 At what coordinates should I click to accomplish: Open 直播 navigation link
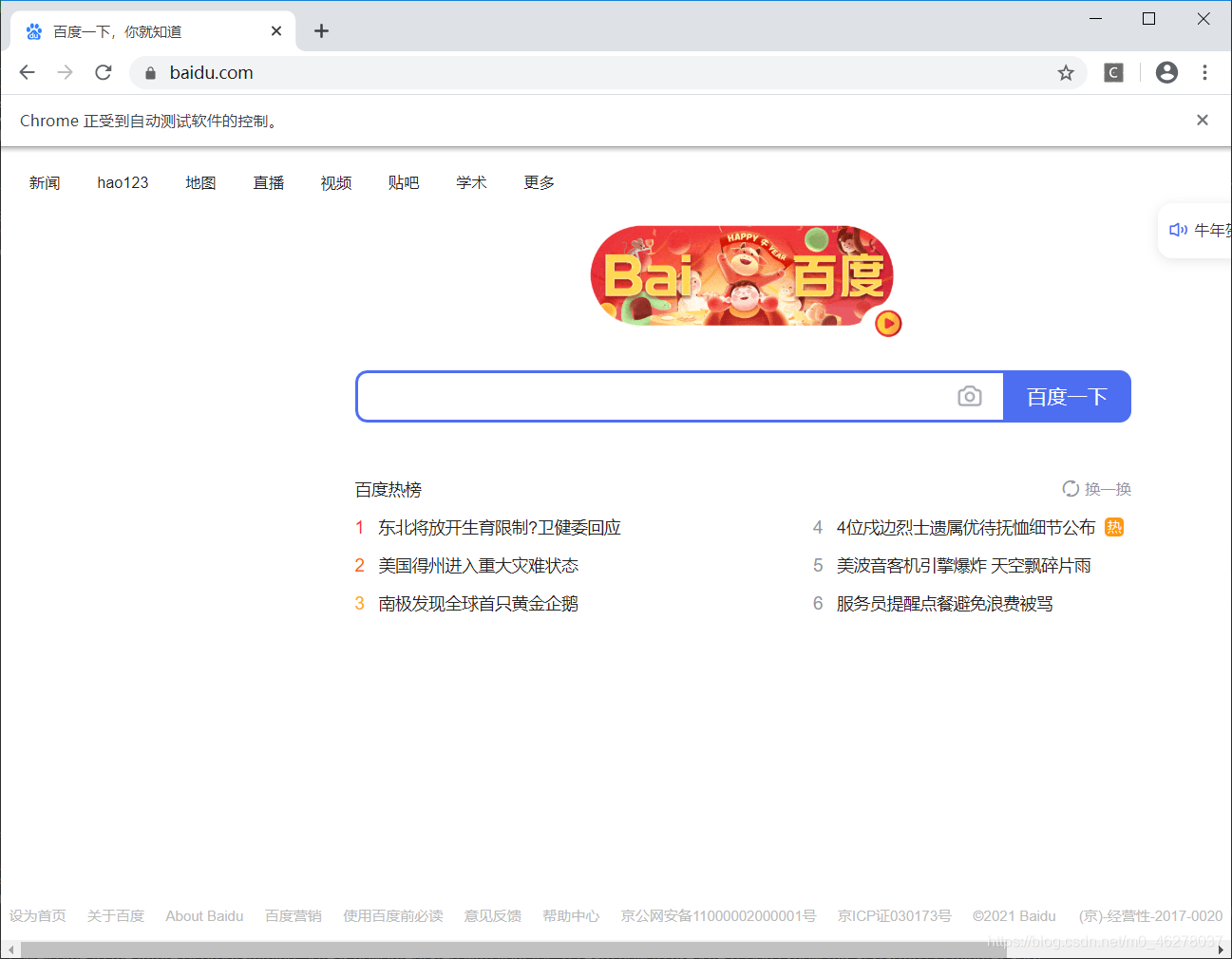point(269,182)
